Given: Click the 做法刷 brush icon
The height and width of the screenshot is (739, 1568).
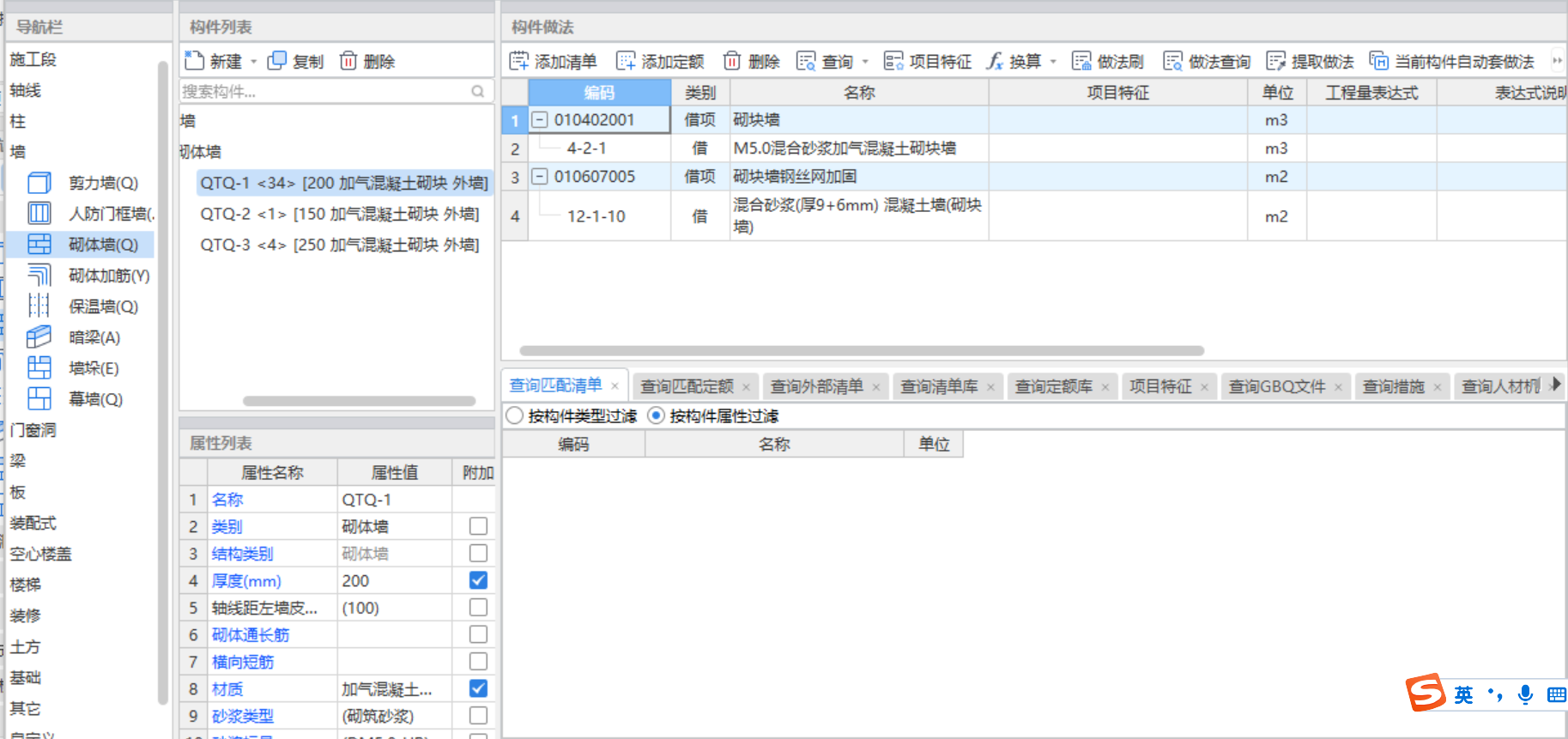Looking at the screenshot, I should 1081,61.
